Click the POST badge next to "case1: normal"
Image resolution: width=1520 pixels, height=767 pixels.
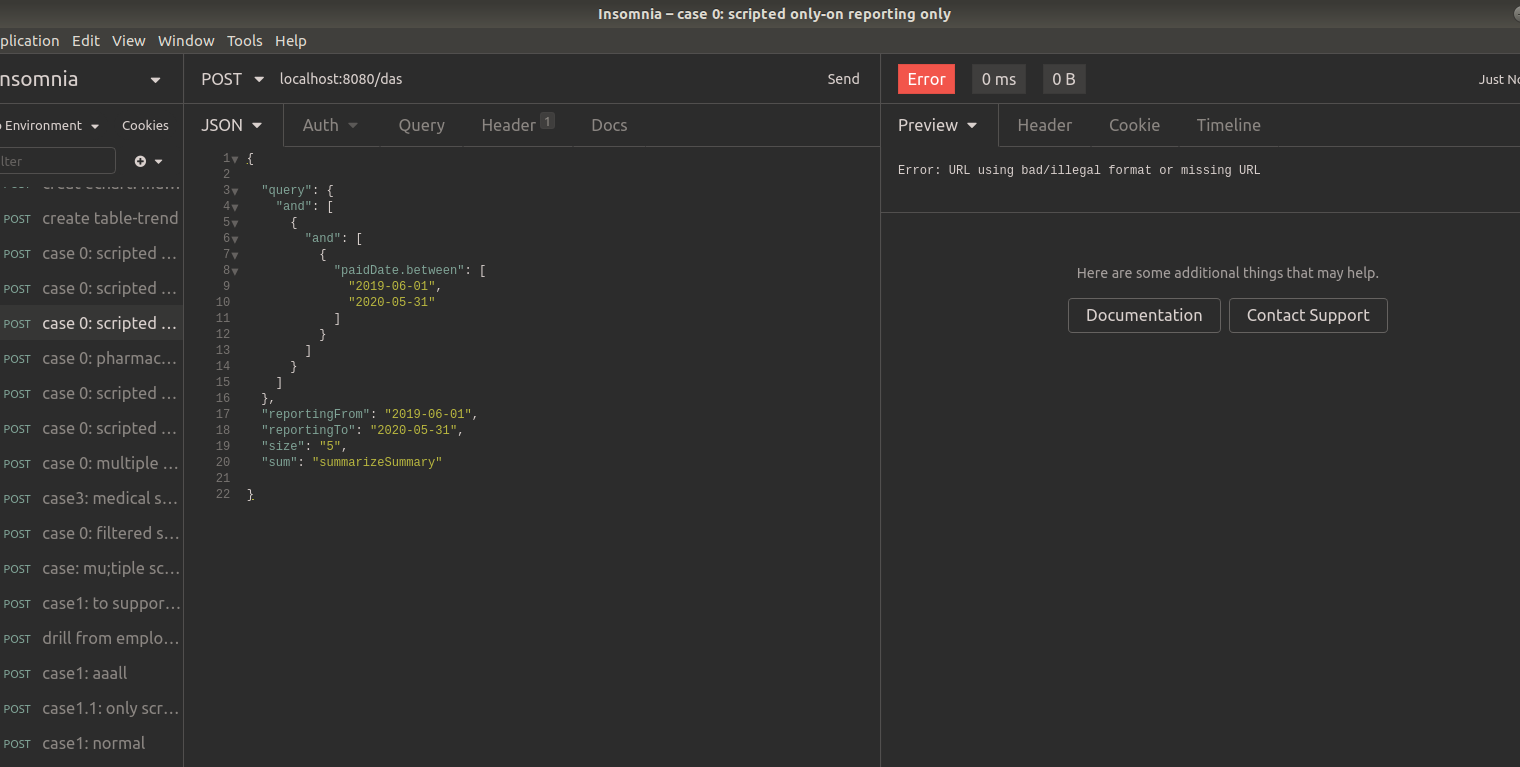(x=17, y=744)
